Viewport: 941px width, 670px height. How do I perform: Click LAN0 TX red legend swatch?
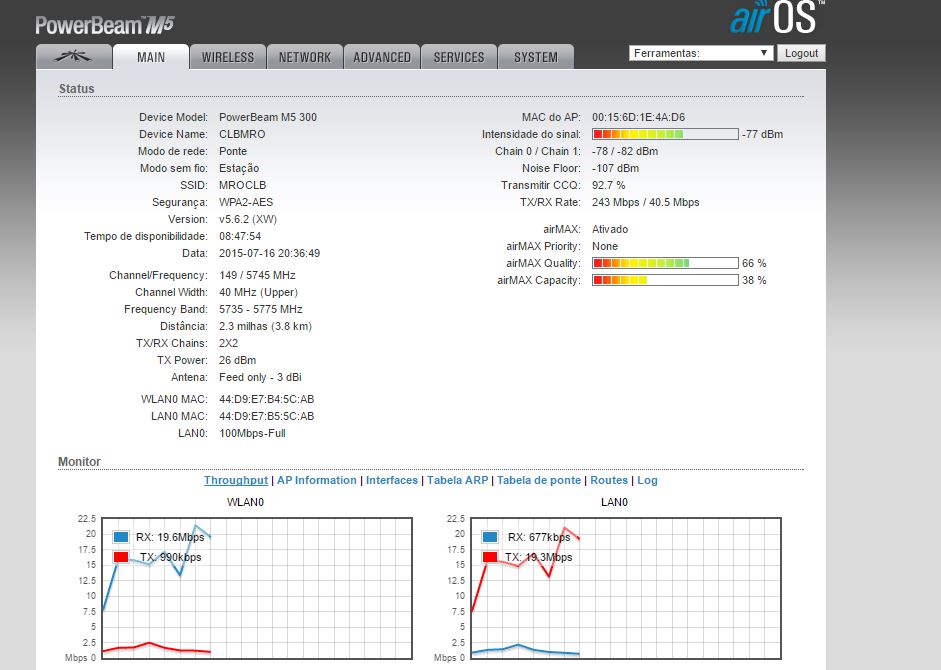pos(490,557)
